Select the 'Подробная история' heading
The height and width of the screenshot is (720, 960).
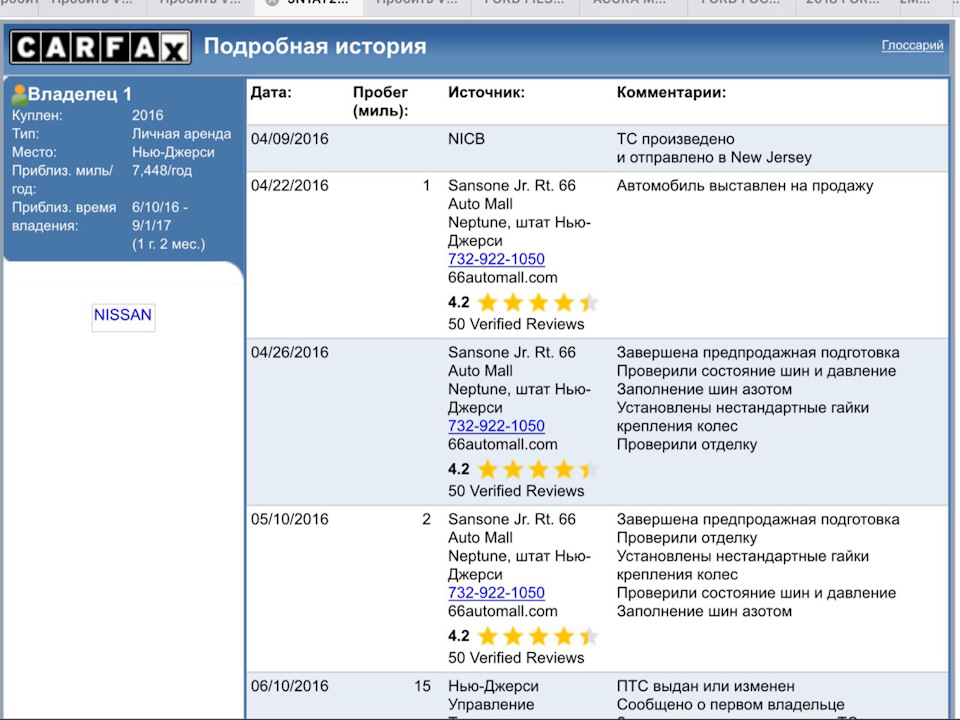(x=315, y=47)
